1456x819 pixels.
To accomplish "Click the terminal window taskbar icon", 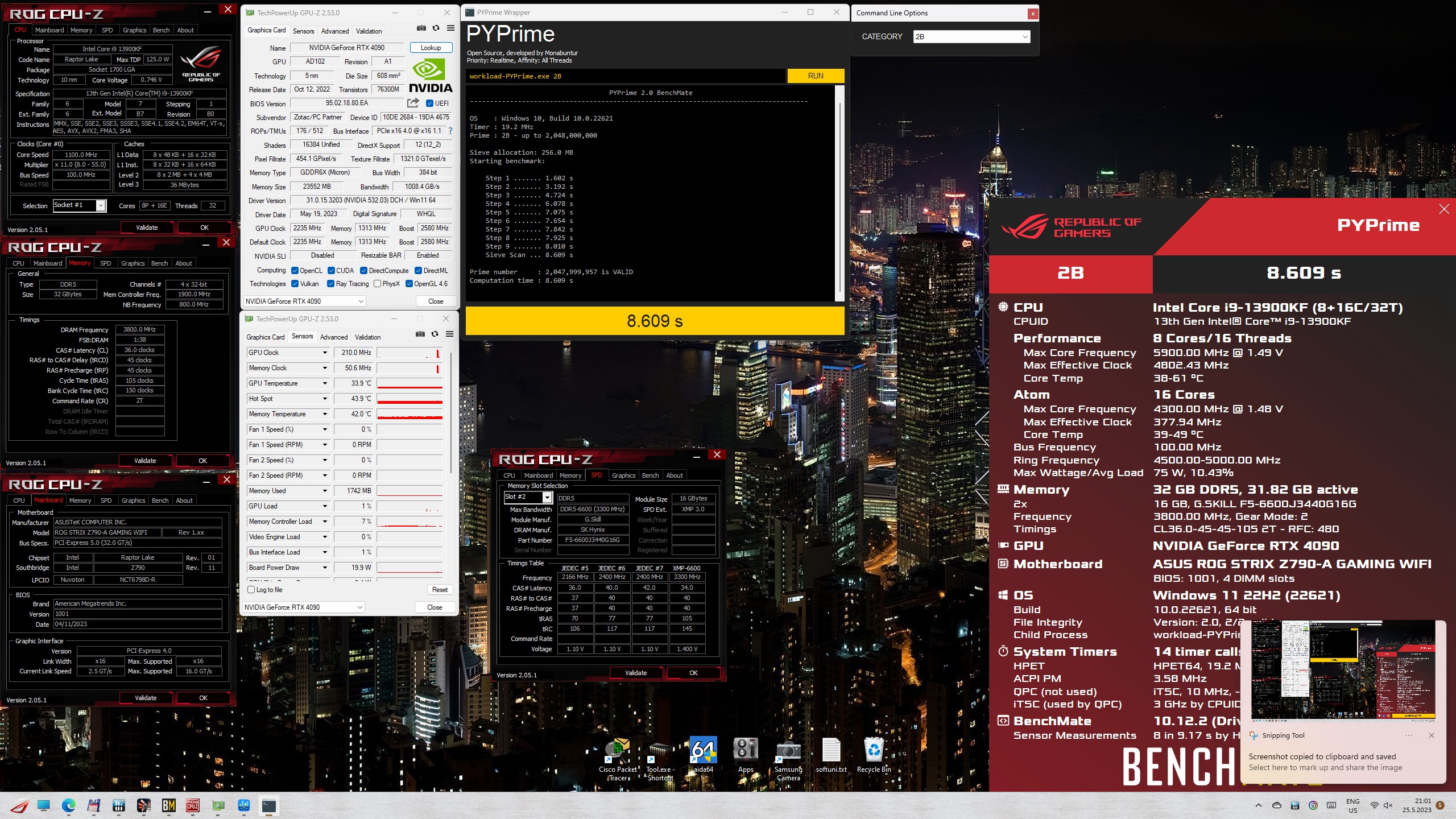I will (269, 805).
